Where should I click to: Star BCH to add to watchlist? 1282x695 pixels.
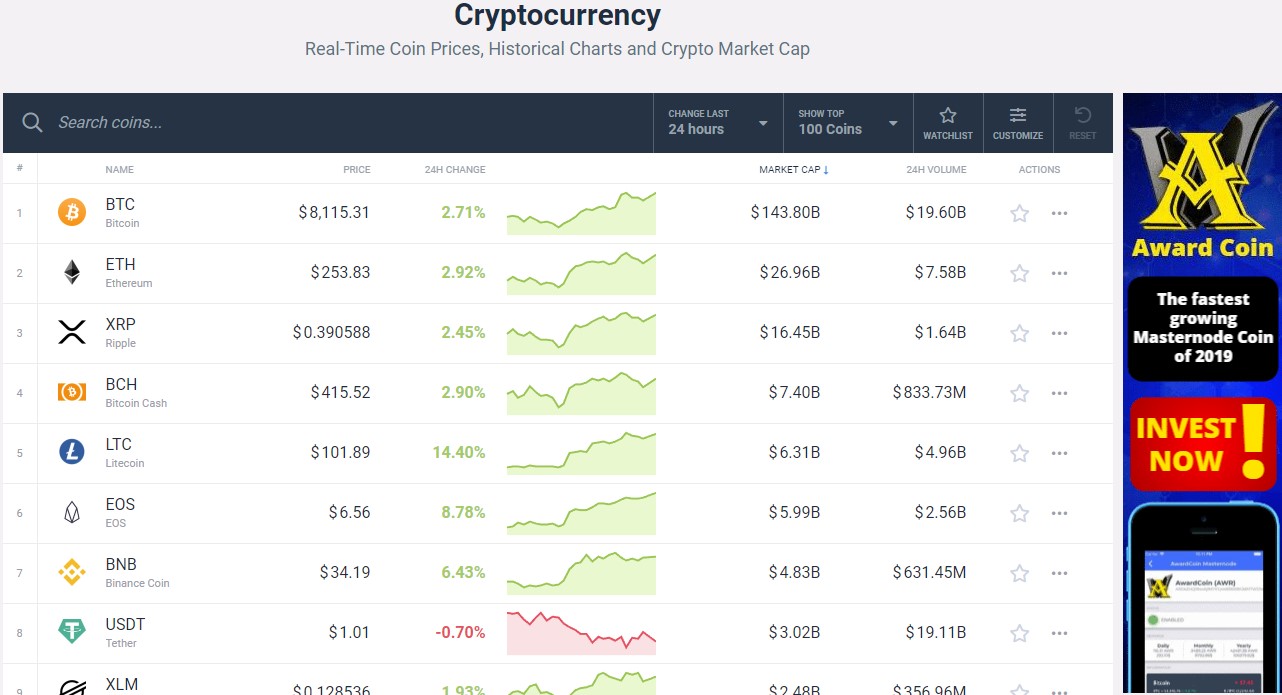pos(1019,393)
